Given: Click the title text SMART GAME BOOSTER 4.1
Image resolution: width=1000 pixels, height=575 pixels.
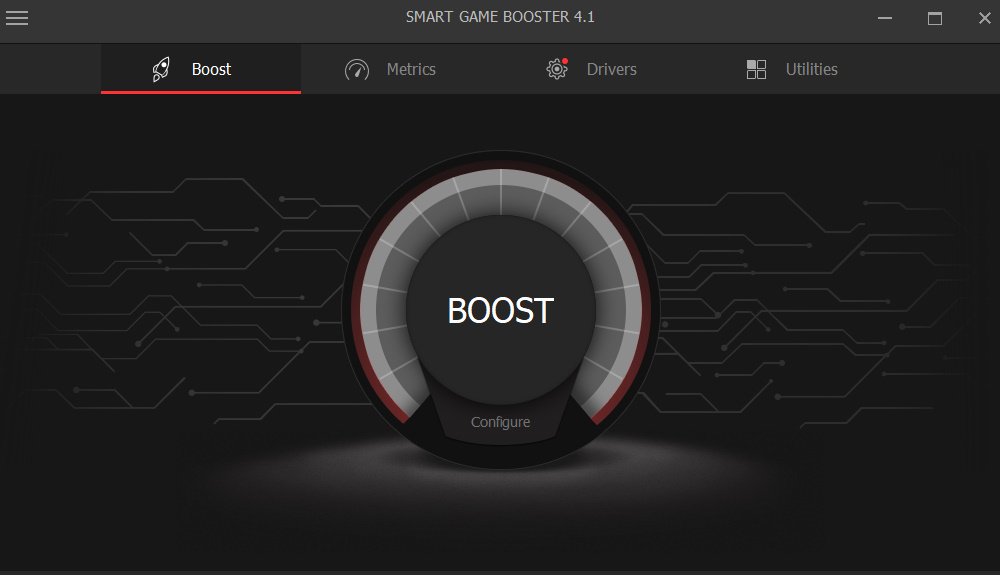Looking at the screenshot, I should pyautogui.click(x=500, y=17).
